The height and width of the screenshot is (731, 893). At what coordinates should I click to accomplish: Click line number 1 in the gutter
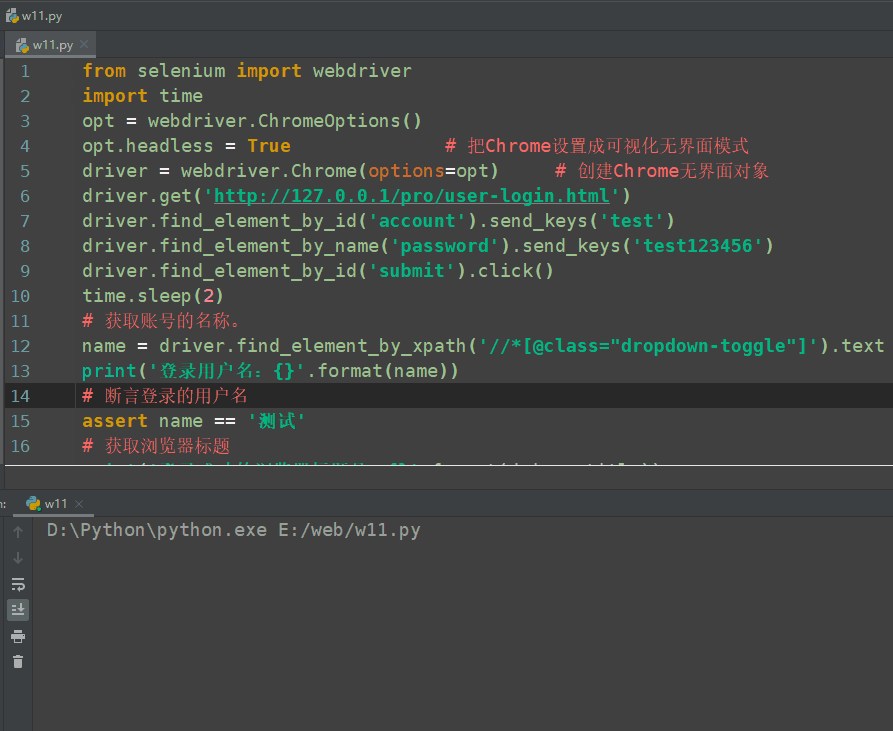click(25, 71)
